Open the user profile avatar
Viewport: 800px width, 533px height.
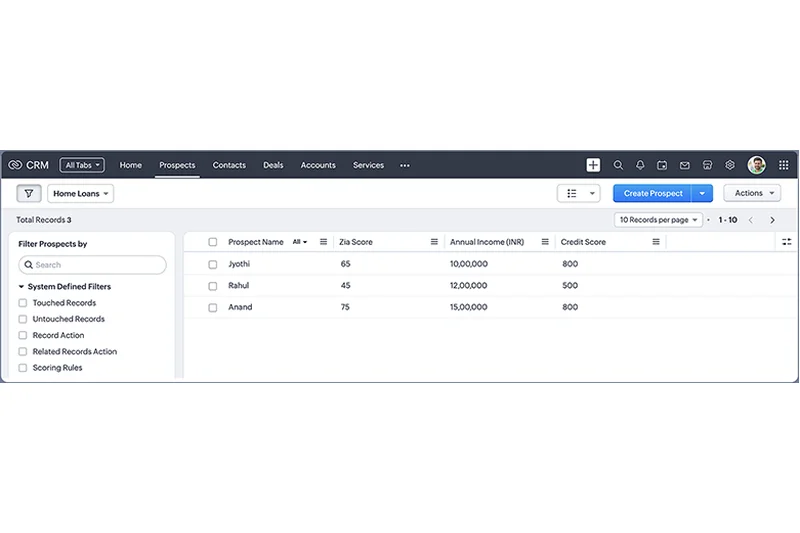pyautogui.click(x=756, y=165)
